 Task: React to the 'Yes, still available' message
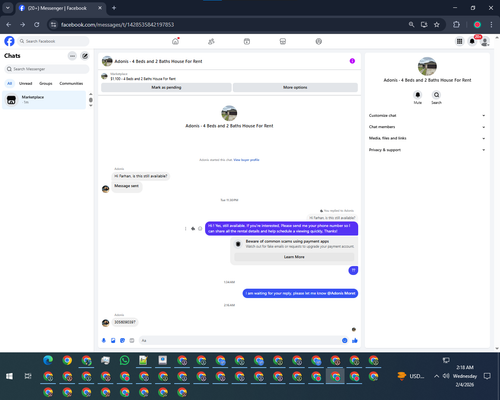[x=200, y=228]
